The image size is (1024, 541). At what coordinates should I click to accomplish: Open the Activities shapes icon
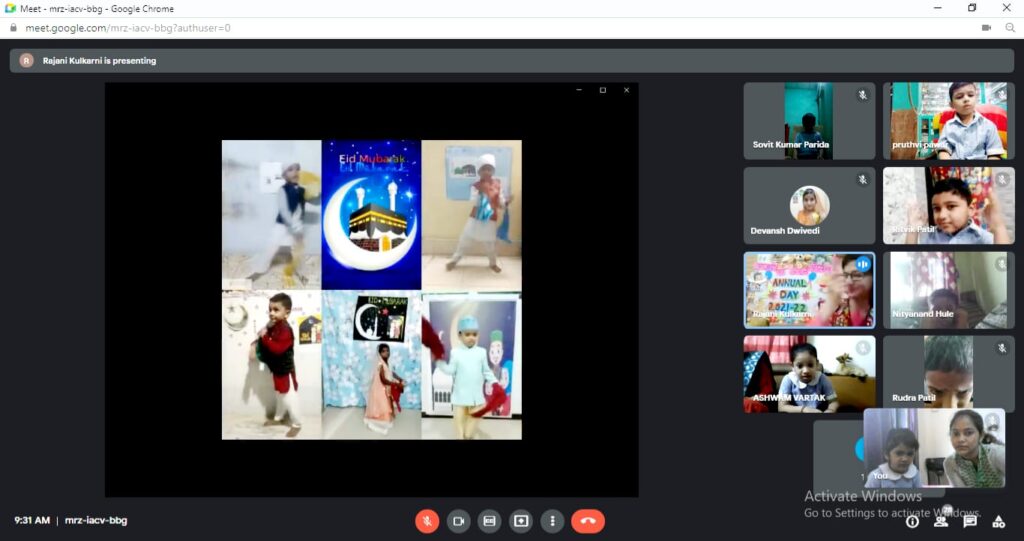pyautogui.click(x=999, y=521)
